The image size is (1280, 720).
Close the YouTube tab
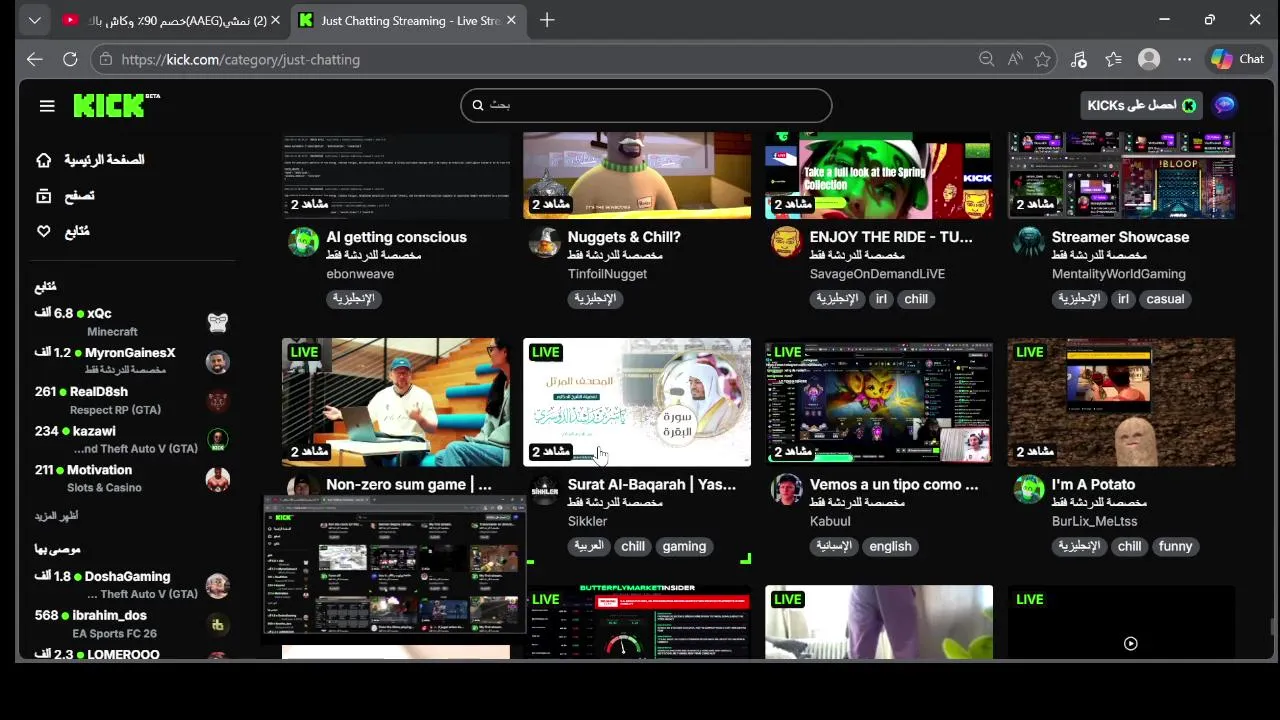[276, 20]
